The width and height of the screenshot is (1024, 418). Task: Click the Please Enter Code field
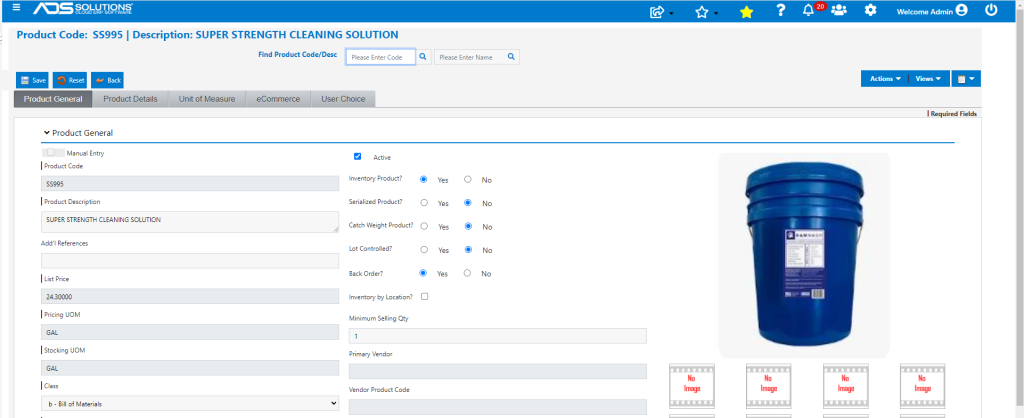coord(381,57)
